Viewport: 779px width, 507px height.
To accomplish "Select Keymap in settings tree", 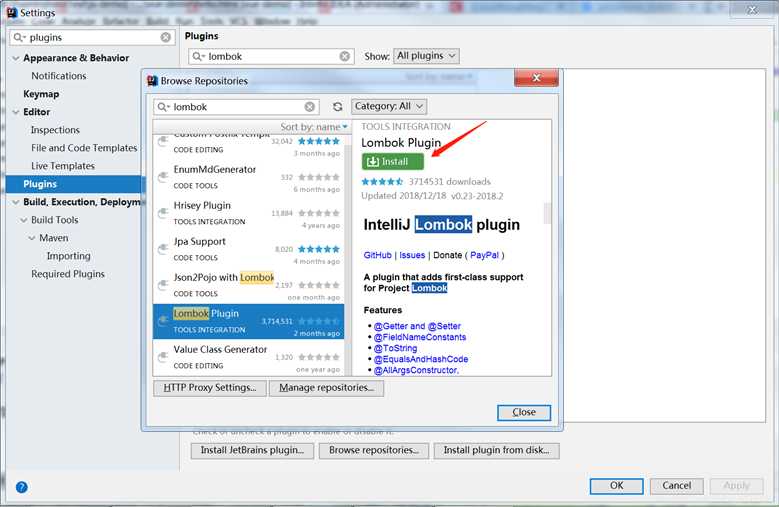I will pyautogui.click(x=41, y=94).
